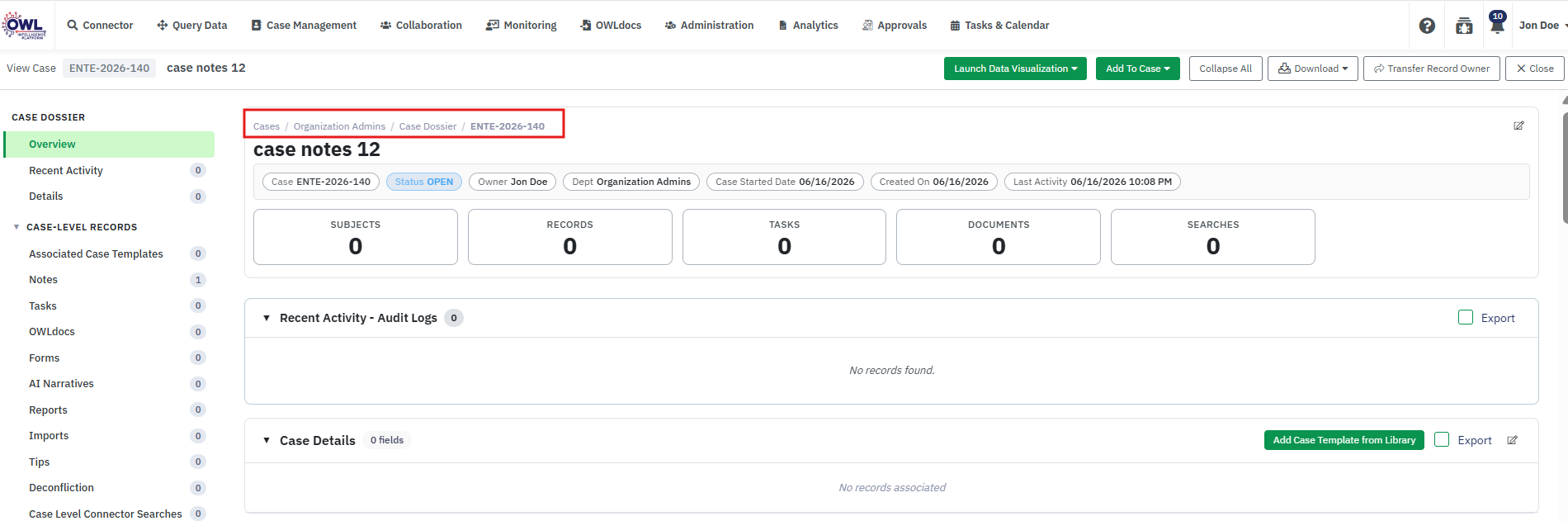Open the Query Data menu

191,26
